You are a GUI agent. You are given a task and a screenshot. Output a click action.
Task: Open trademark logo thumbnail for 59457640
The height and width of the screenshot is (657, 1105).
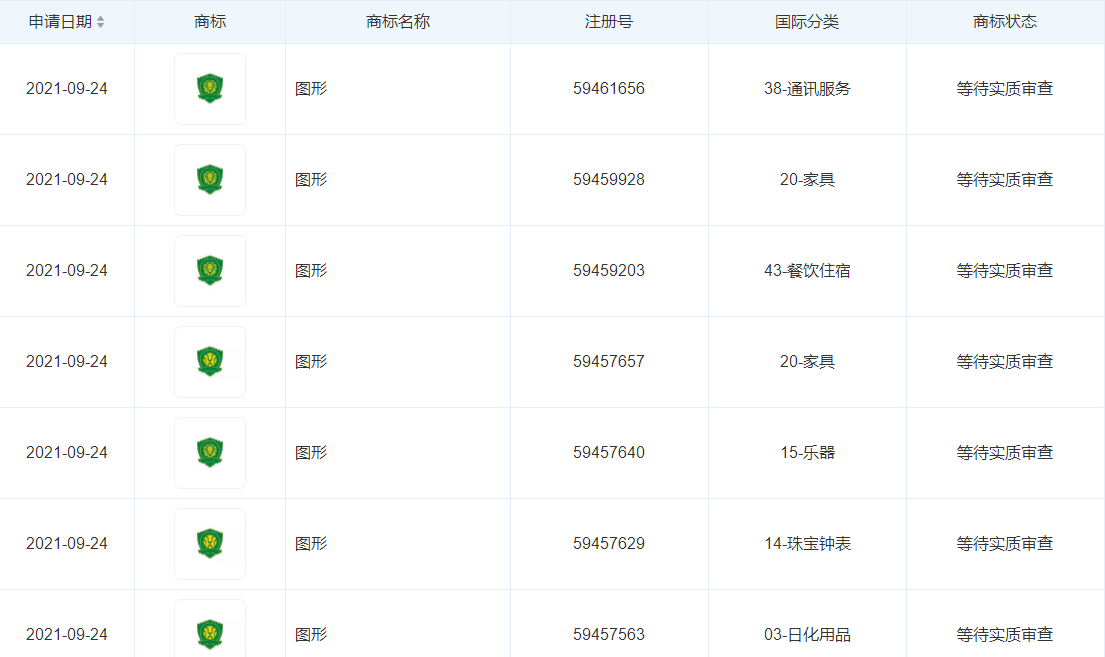point(210,453)
